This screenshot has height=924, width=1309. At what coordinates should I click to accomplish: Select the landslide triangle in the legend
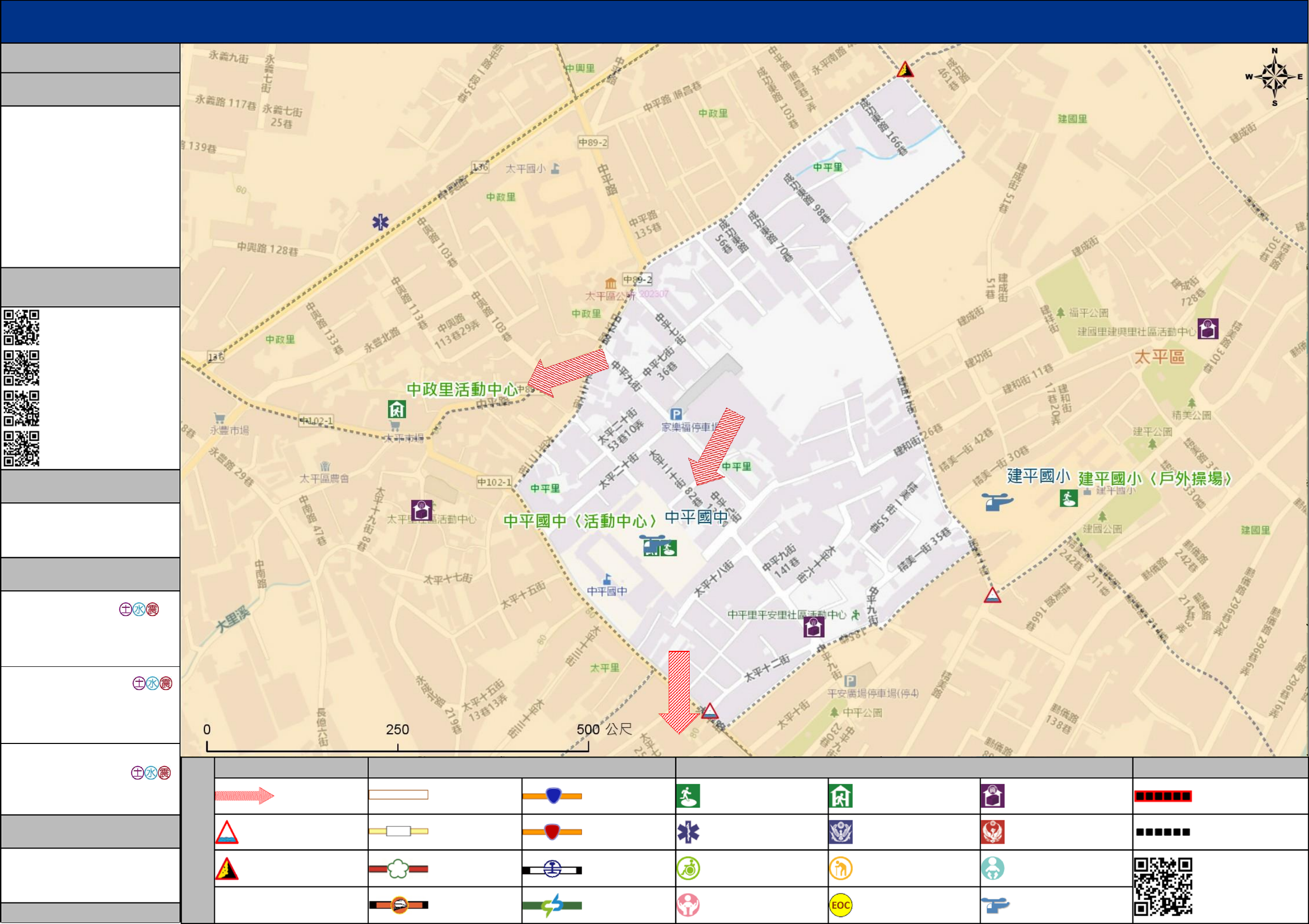point(227,869)
